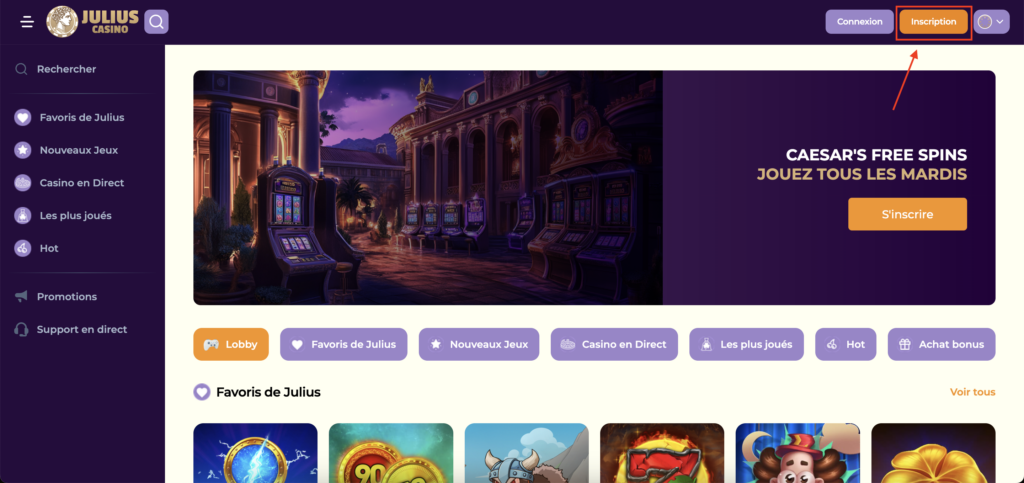Screen dimensions: 1024x483
Task: Switch to the Nouveaux Jeux category tab
Action: click(x=479, y=344)
